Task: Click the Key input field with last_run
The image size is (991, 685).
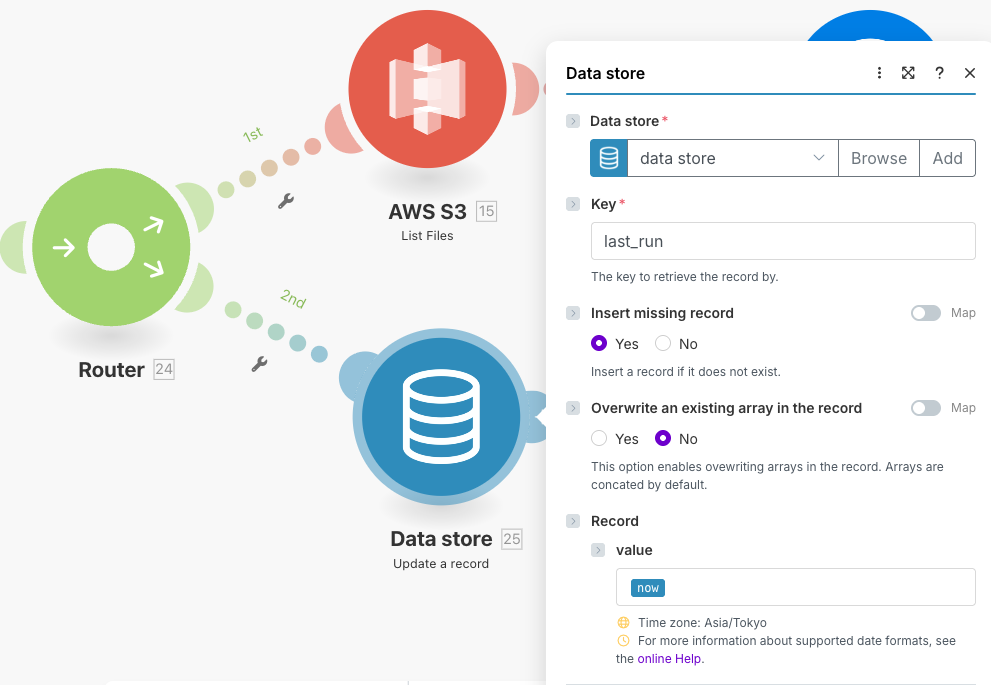Action: tap(782, 241)
